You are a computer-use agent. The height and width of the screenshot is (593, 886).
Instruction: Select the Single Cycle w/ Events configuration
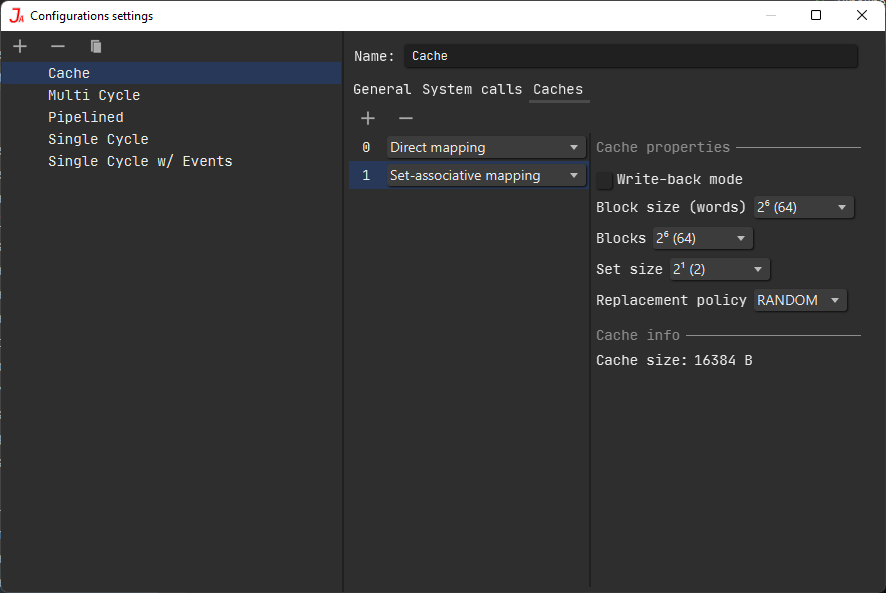pyautogui.click(x=139, y=161)
